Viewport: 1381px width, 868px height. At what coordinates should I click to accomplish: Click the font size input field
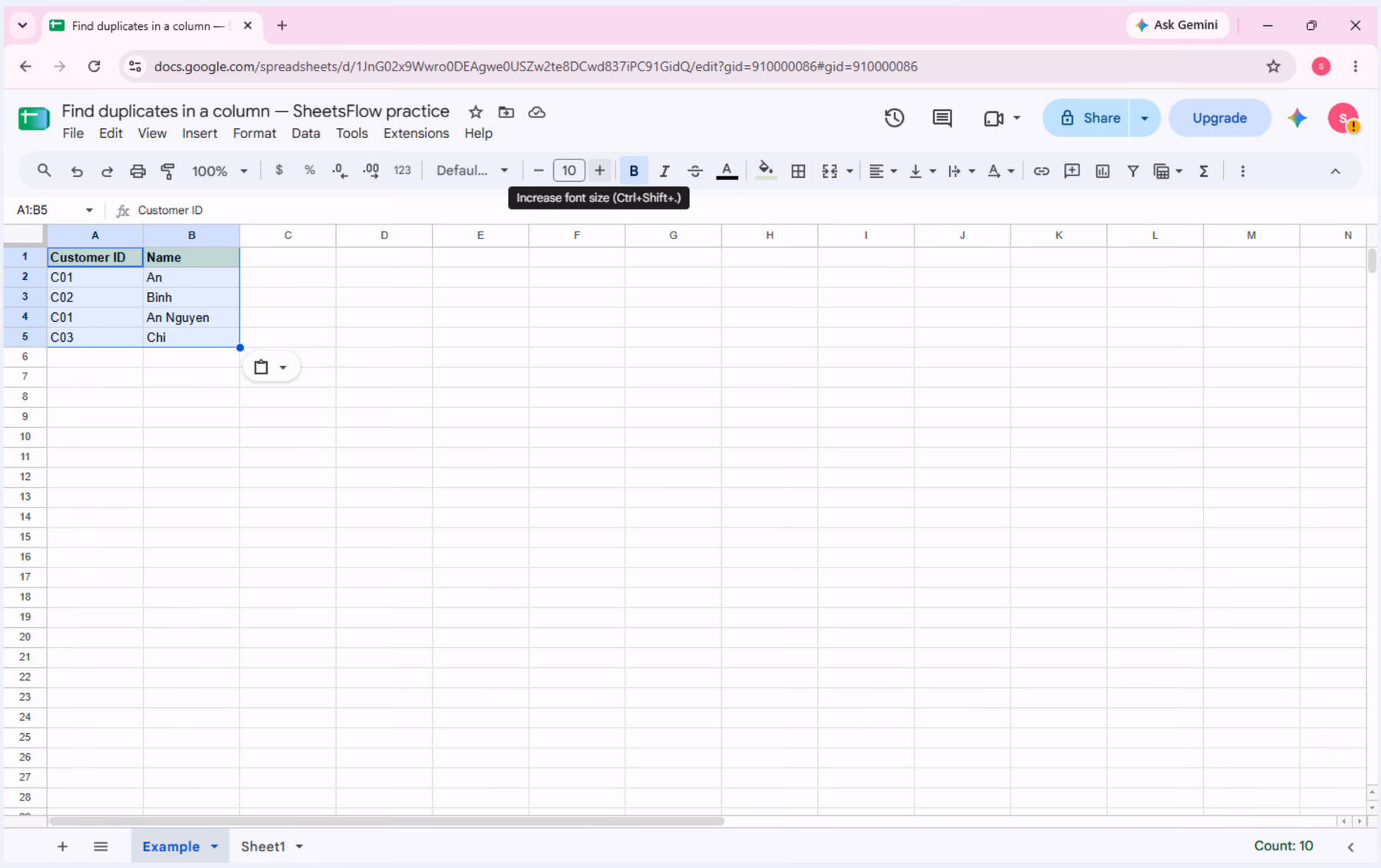[x=569, y=170]
